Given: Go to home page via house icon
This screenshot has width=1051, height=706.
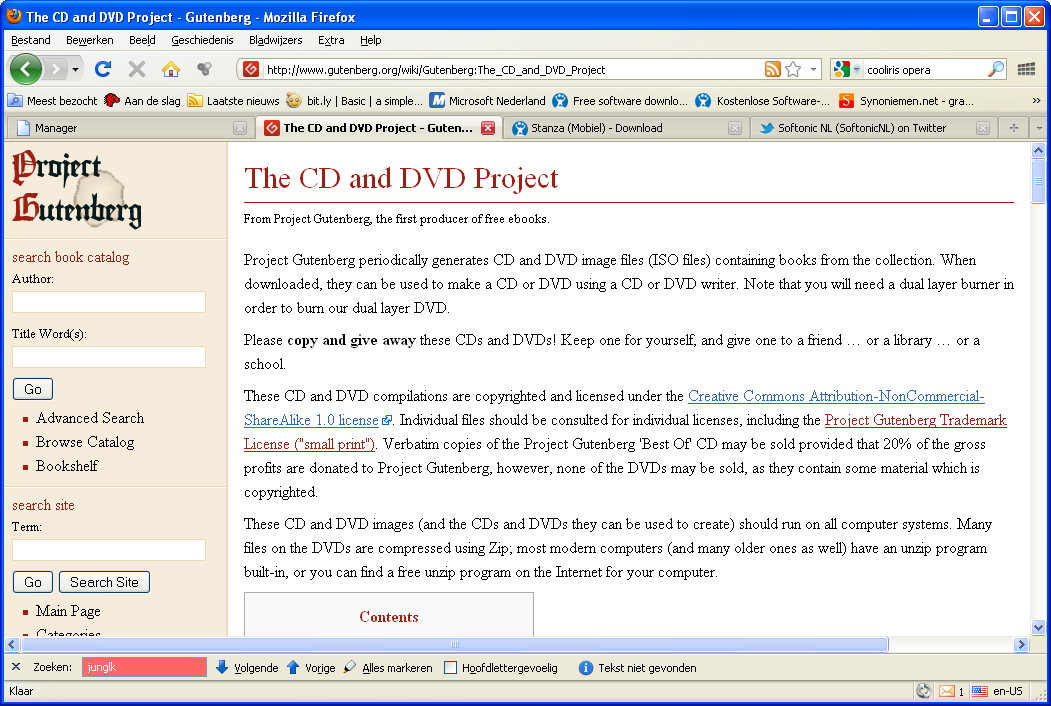Looking at the screenshot, I should (171, 69).
